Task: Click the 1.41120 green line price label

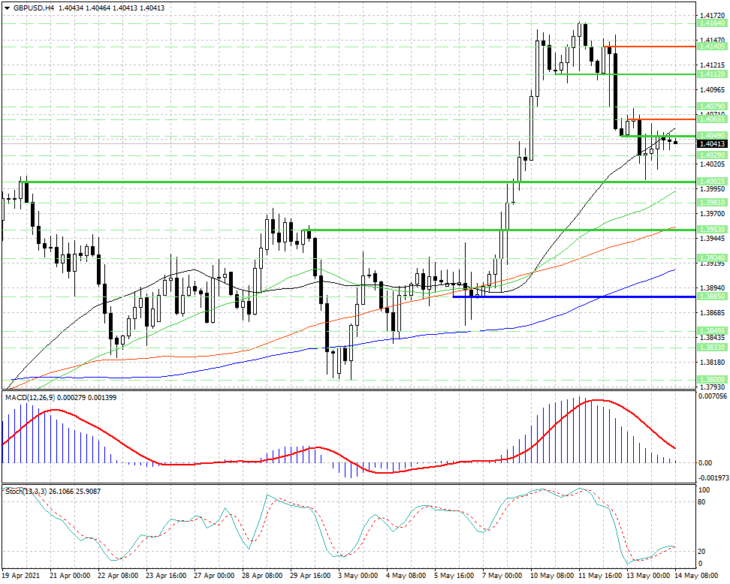Action: coord(712,74)
